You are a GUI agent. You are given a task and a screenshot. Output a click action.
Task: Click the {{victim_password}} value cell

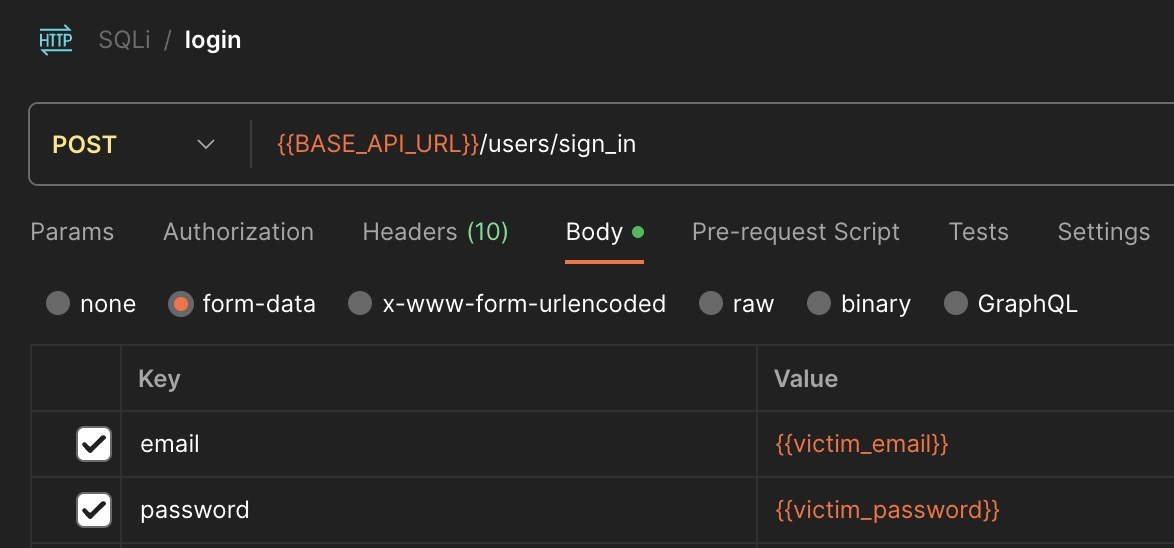965,510
